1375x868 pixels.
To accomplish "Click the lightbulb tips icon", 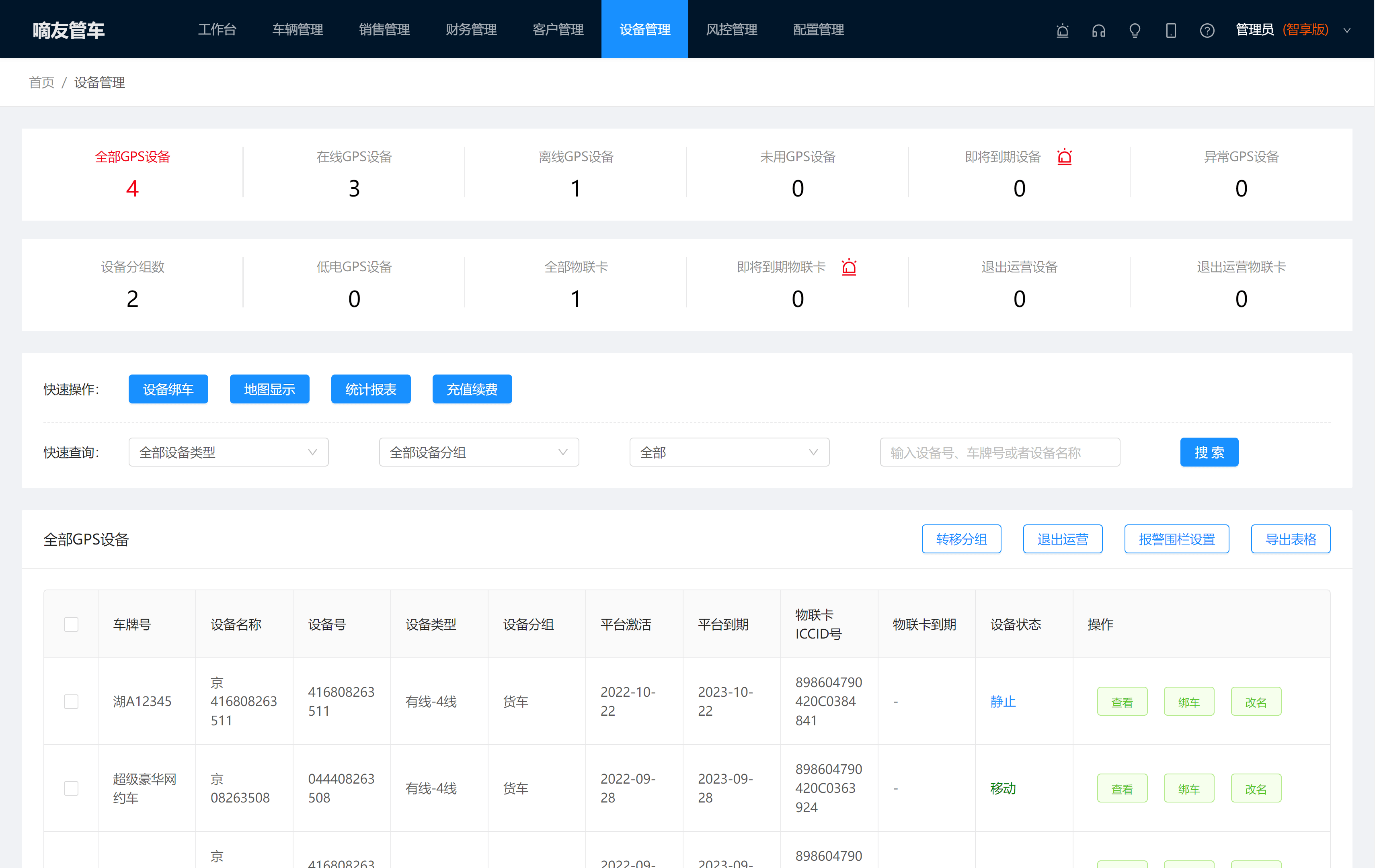I will point(1135,30).
